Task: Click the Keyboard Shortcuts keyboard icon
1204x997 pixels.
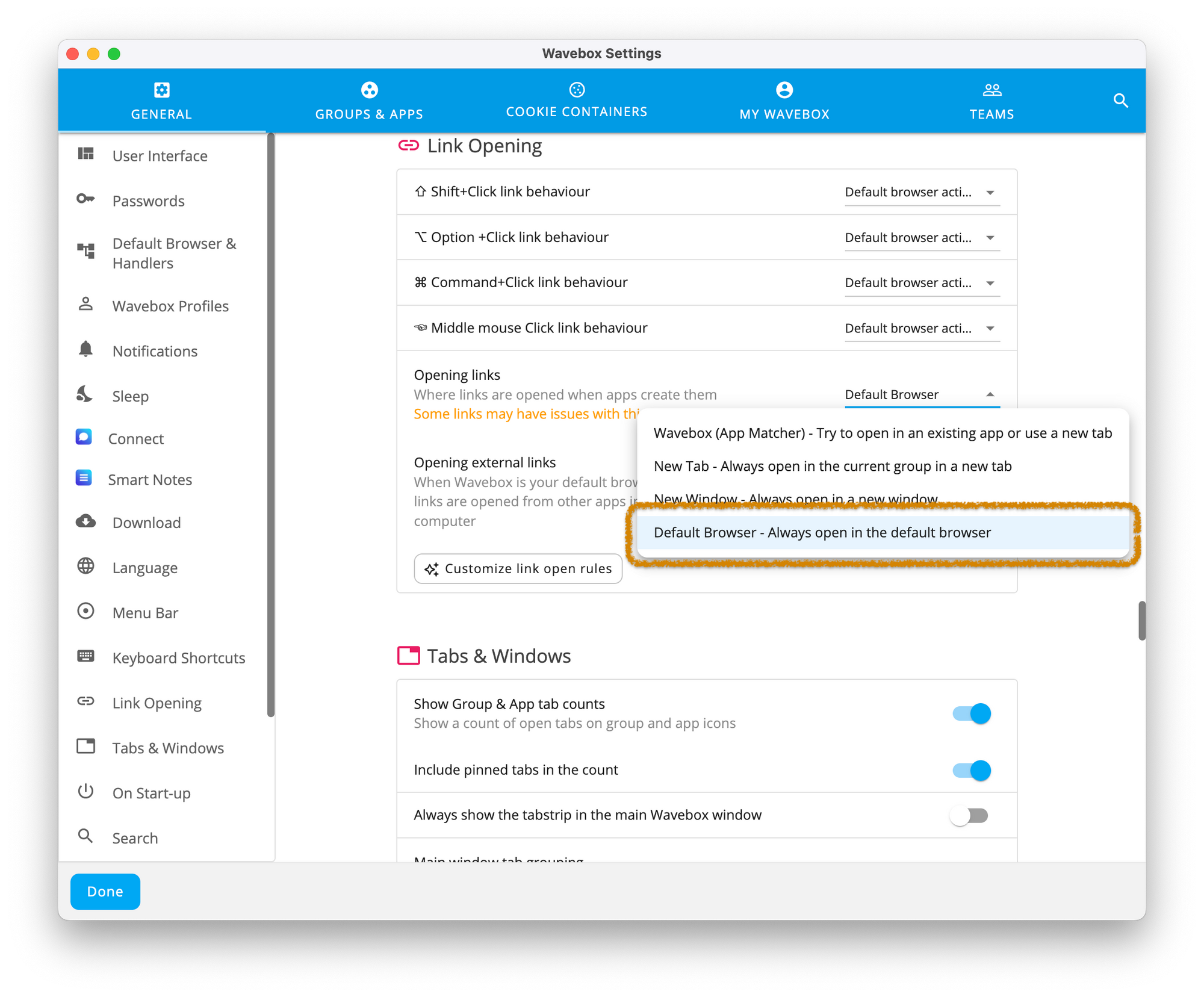Action: pos(86,656)
